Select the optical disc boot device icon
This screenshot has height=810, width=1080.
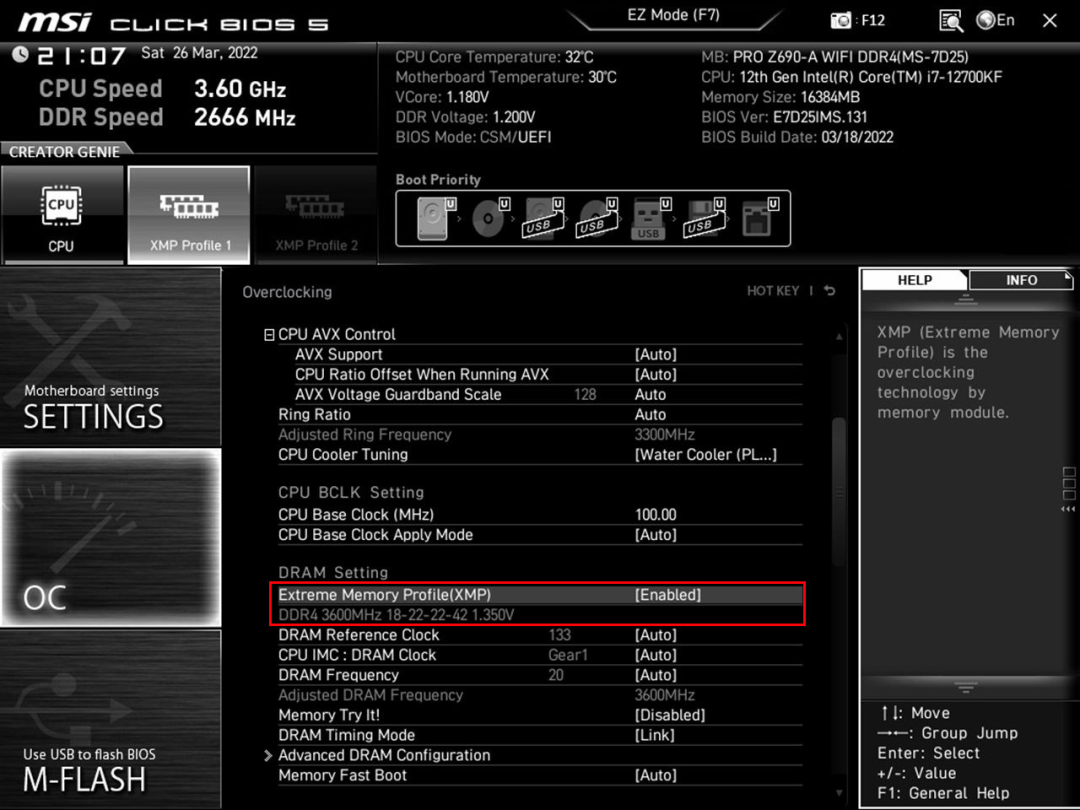click(490, 218)
